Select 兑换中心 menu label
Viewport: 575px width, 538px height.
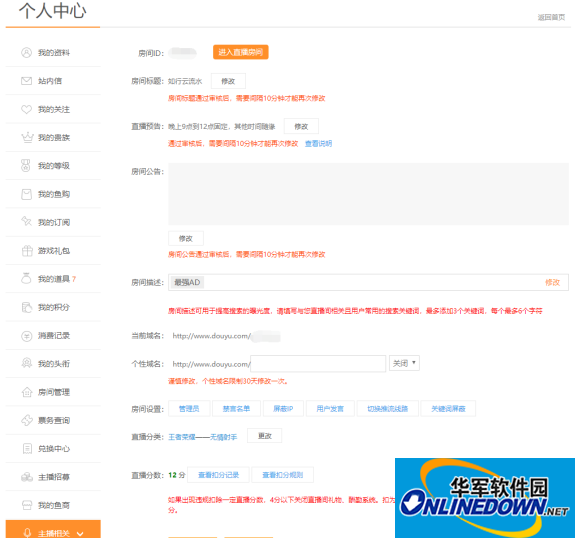coord(54,449)
